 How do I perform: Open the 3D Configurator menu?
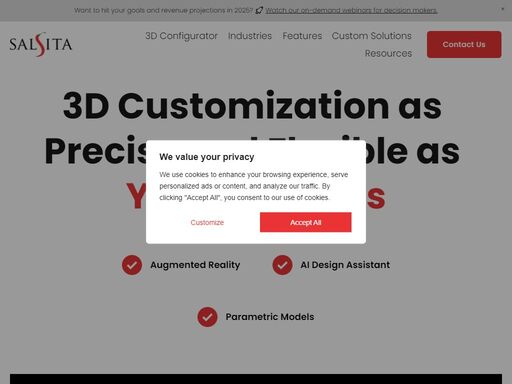[181, 36]
